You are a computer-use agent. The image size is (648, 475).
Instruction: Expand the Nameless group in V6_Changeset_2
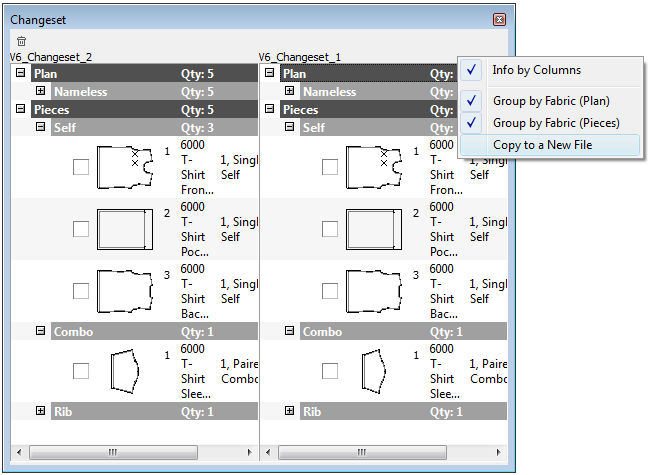pyautogui.click(x=39, y=92)
